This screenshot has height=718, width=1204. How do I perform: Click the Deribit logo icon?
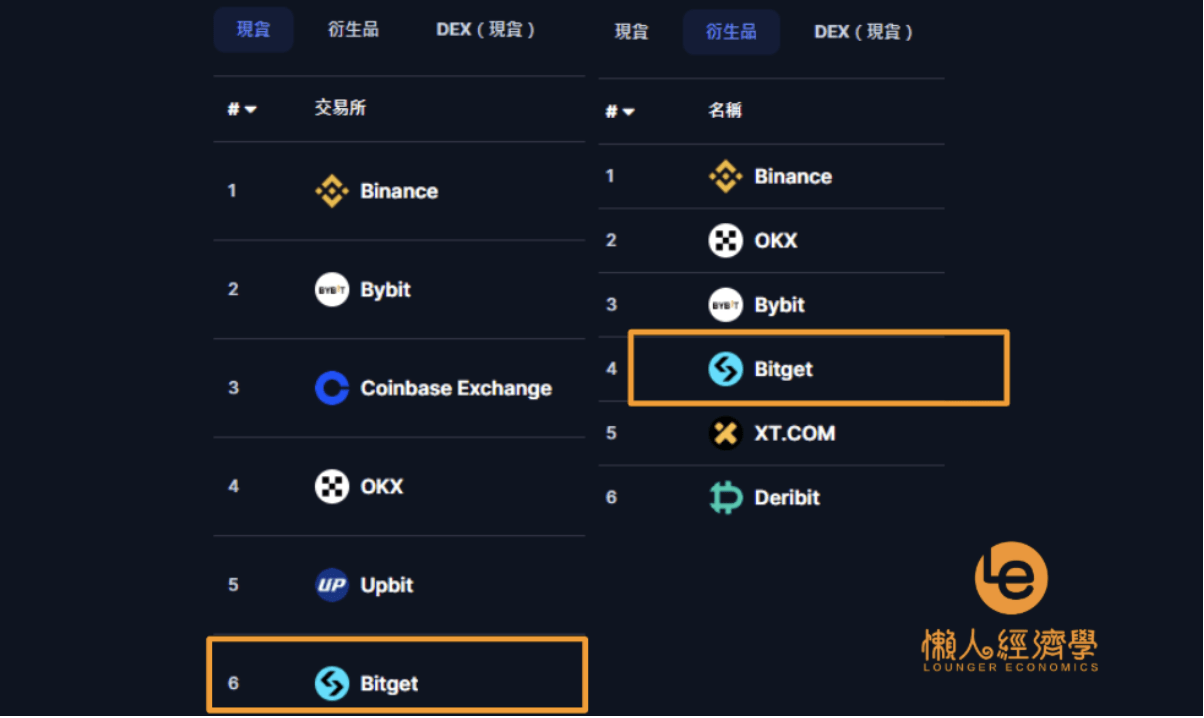tap(726, 497)
